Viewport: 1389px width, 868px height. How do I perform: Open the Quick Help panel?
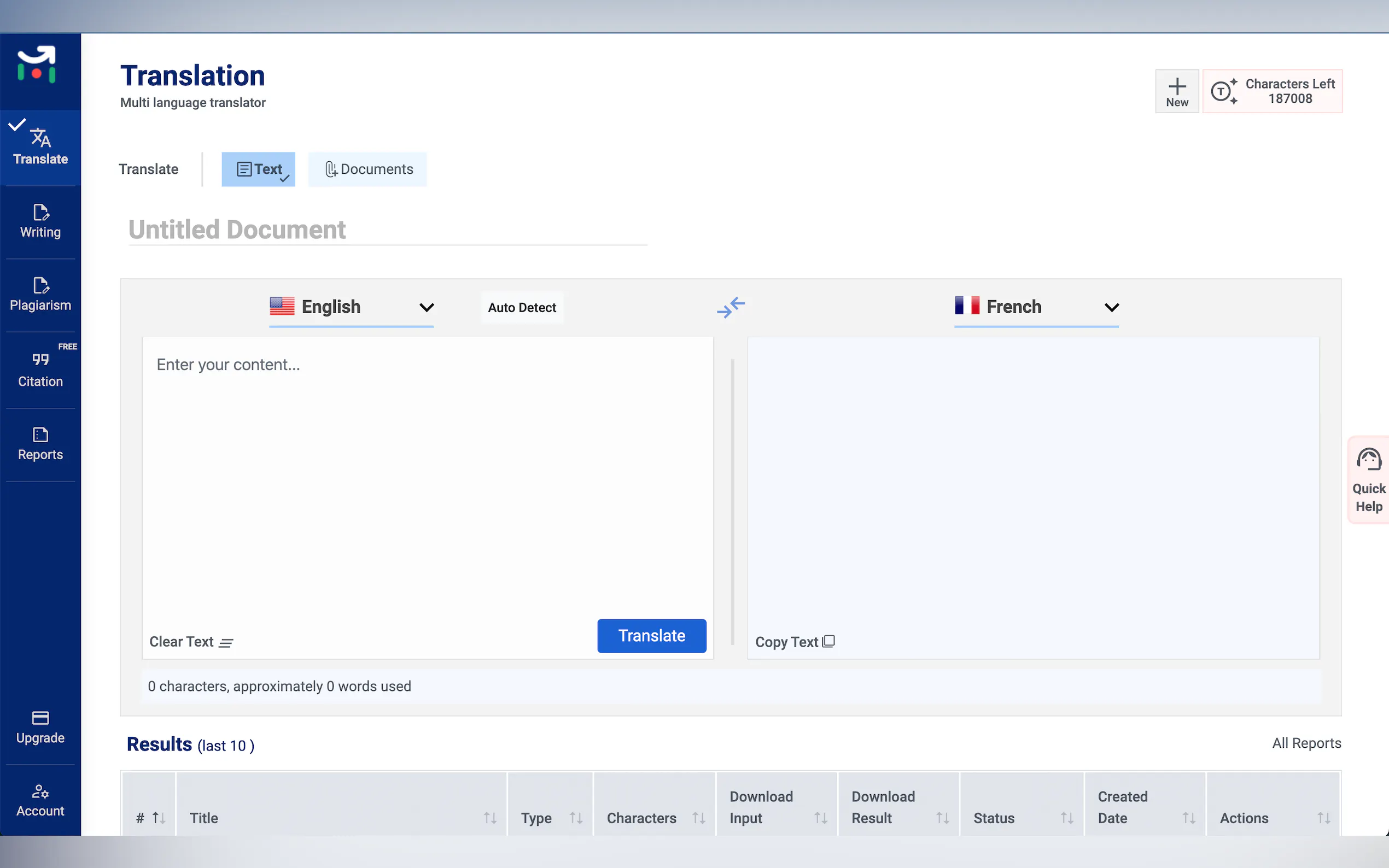pyautogui.click(x=1368, y=480)
